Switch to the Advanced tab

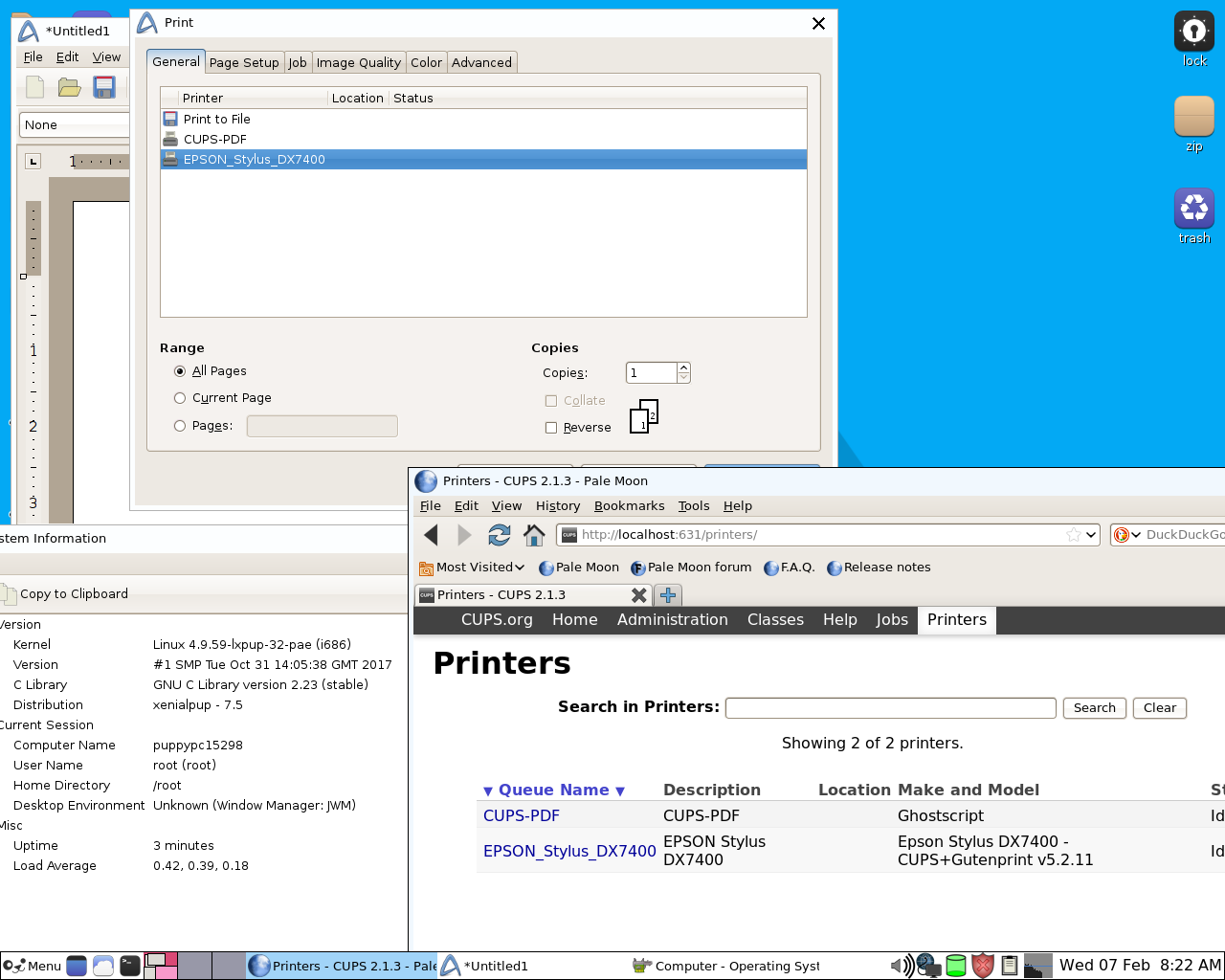[x=482, y=62]
